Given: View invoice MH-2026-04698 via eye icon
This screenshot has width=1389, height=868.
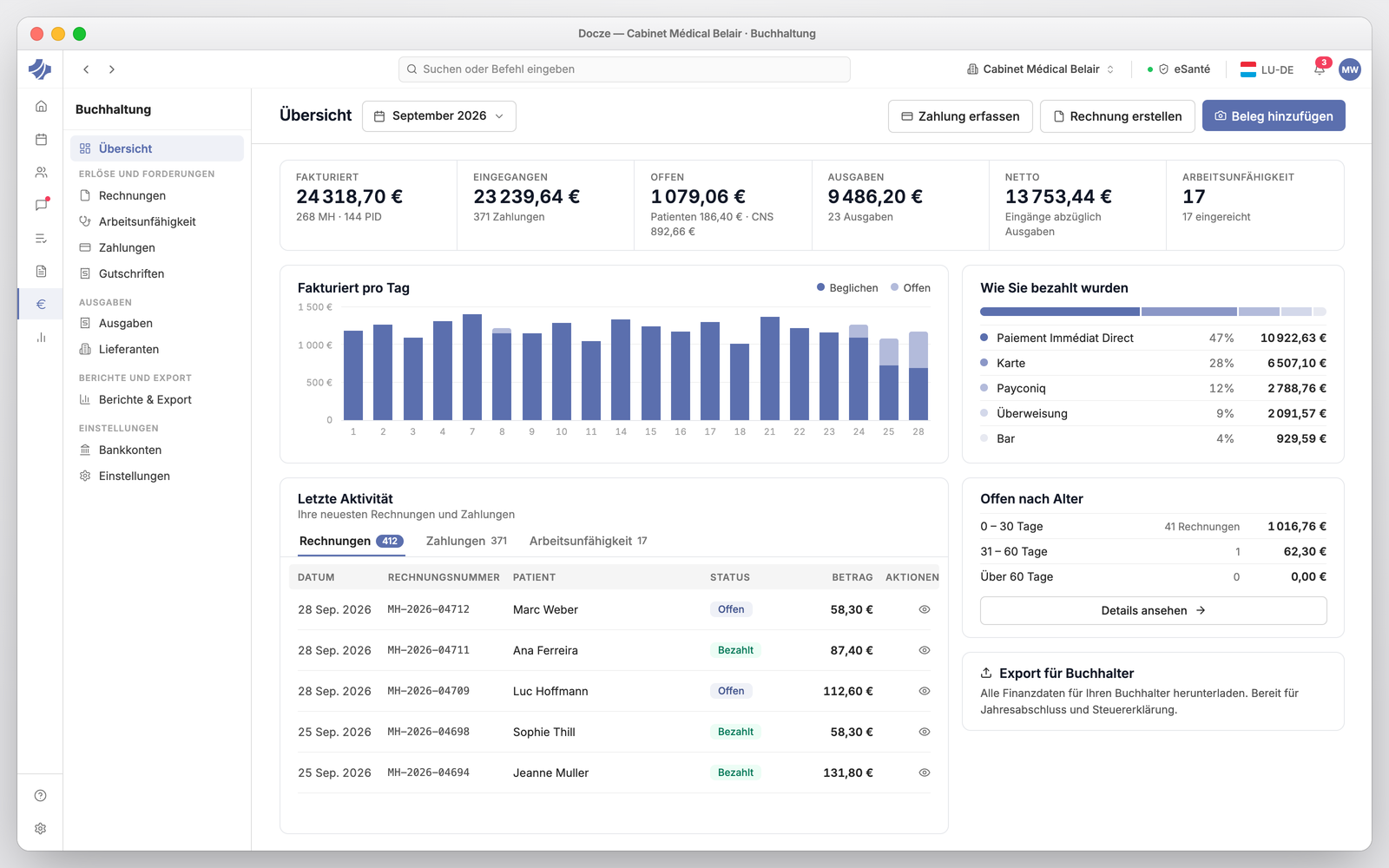Looking at the screenshot, I should [x=925, y=733].
